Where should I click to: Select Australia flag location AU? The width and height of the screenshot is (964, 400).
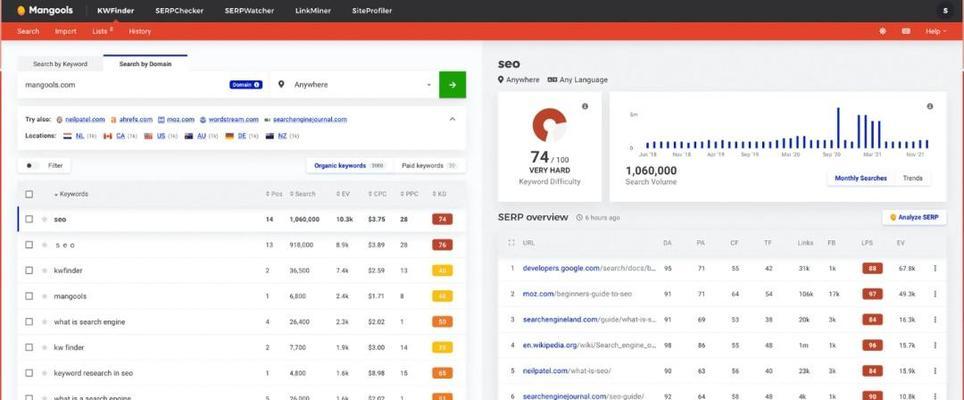(200, 136)
